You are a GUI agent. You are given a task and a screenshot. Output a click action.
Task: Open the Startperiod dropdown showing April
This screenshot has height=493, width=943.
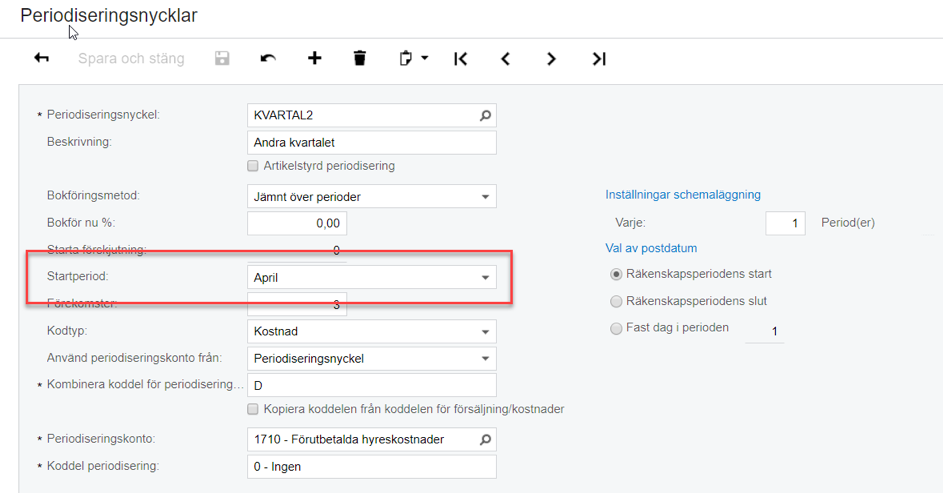[x=485, y=277]
